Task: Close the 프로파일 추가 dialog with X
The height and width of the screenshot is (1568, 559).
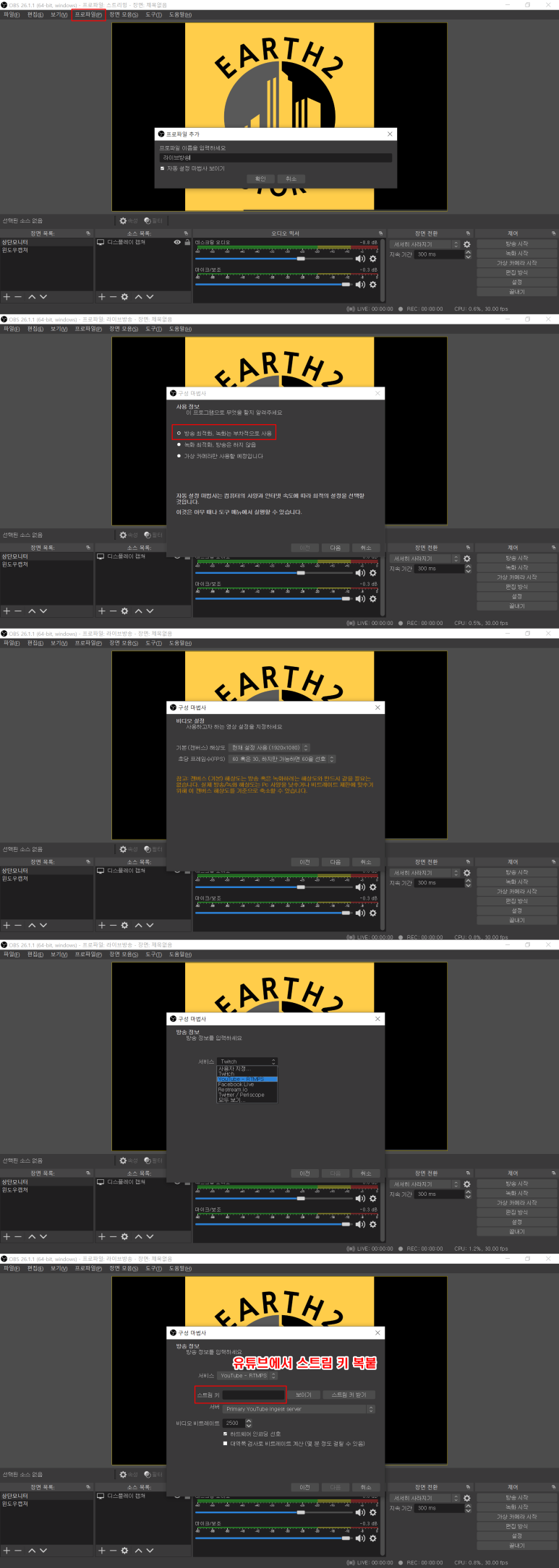Action: pyautogui.click(x=390, y=134)
